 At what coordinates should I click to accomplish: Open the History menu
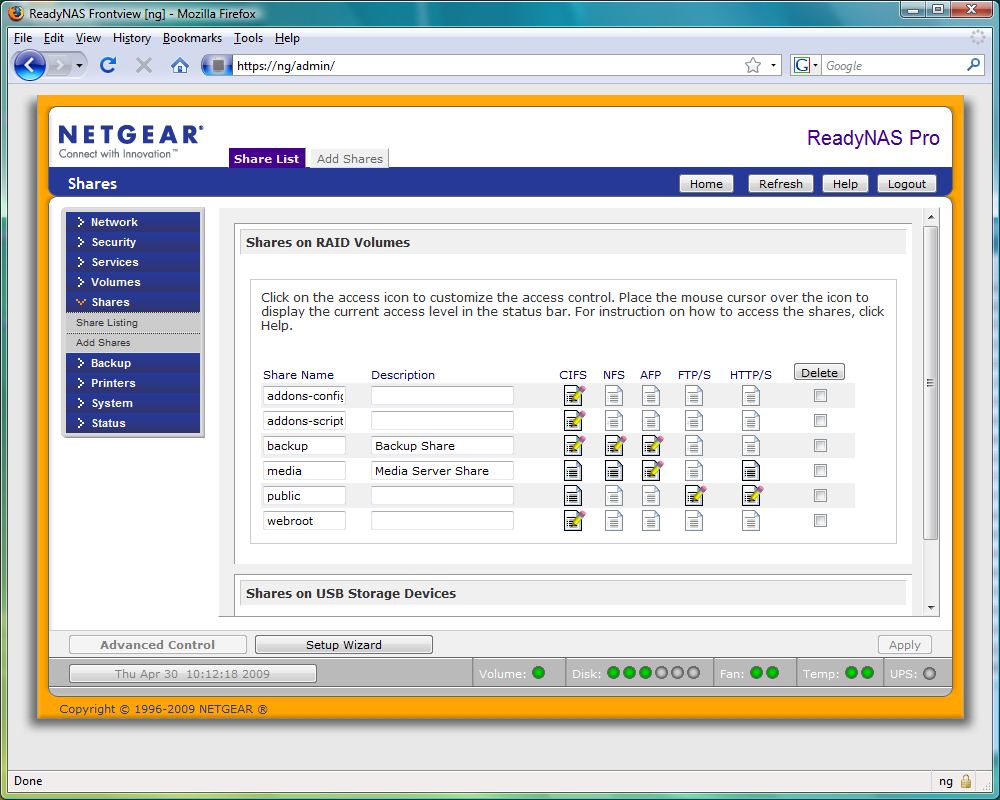pos(131,38)
